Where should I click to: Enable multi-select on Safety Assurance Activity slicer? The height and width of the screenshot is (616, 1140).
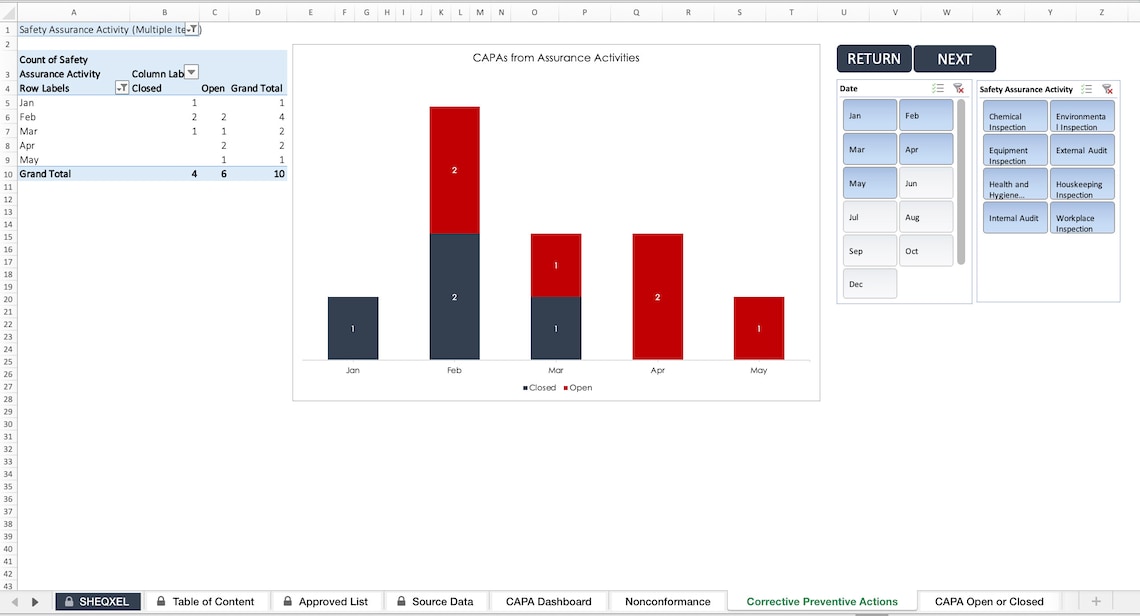pyautogui.click(x=1086, y=89)
